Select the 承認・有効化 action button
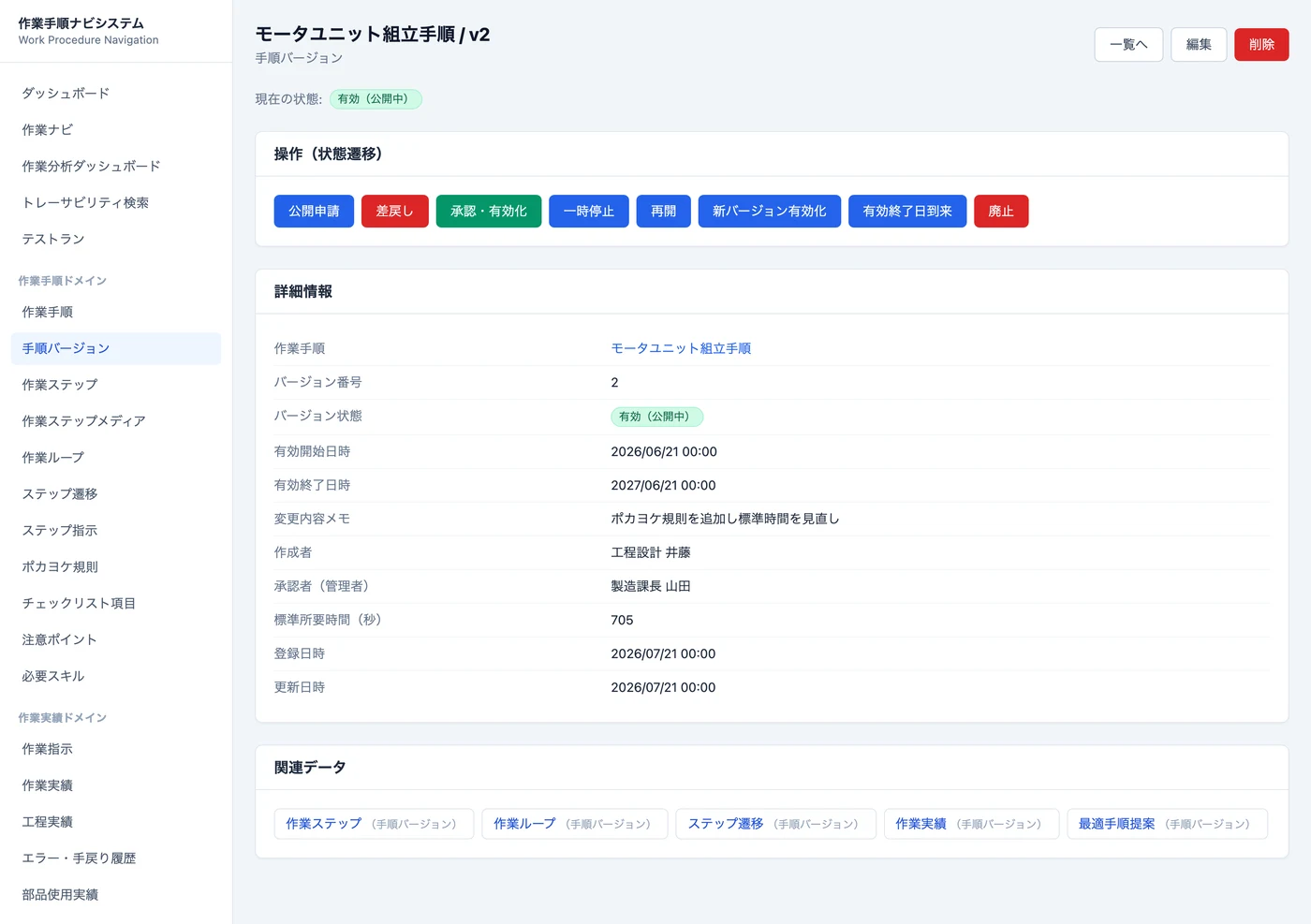Screen dimensions: 1311x924 (489, 212)
